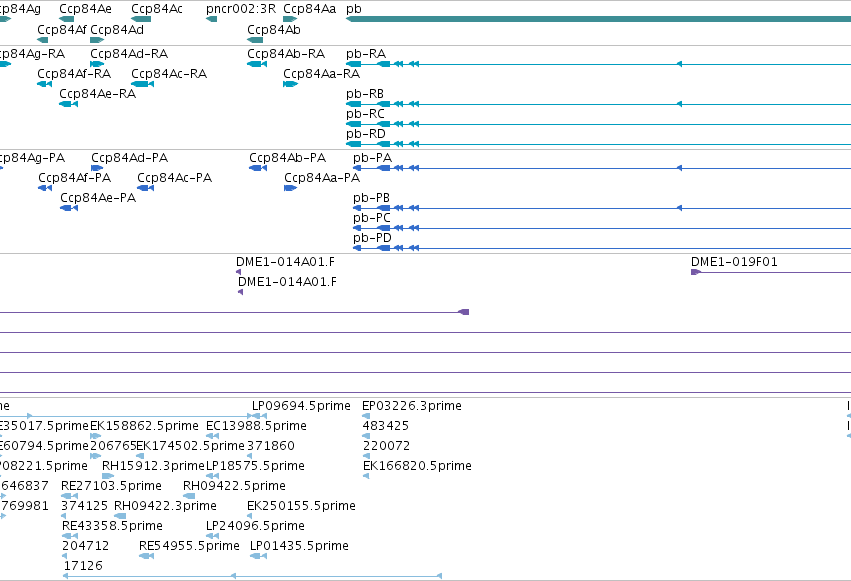Screen dimensions: 851x581
Task: Select protein label Ccp84Ac-PA
Action: coord(174,178)
